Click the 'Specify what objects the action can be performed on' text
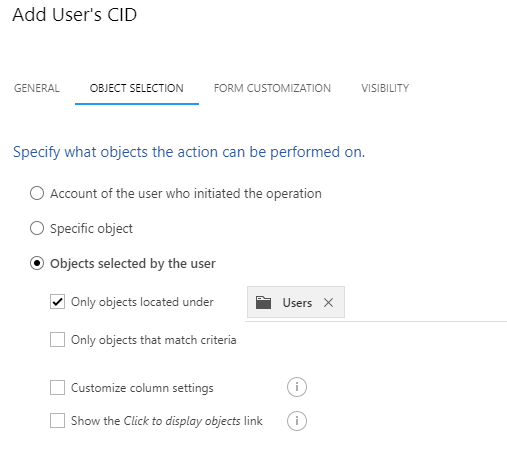Screen dimensions: 507x462 (189, 152)
